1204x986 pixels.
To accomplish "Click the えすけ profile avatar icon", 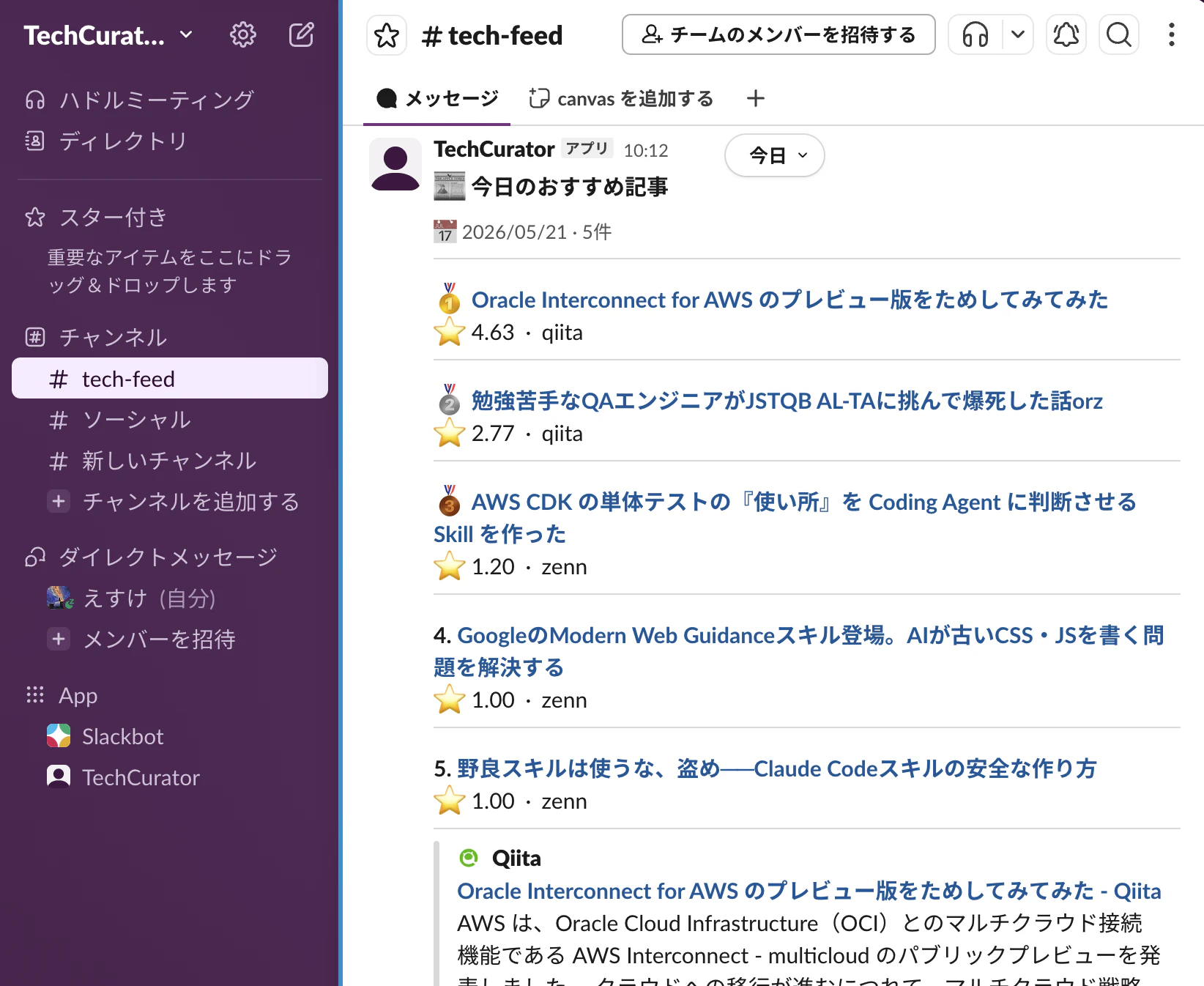I will pos(60,598).
